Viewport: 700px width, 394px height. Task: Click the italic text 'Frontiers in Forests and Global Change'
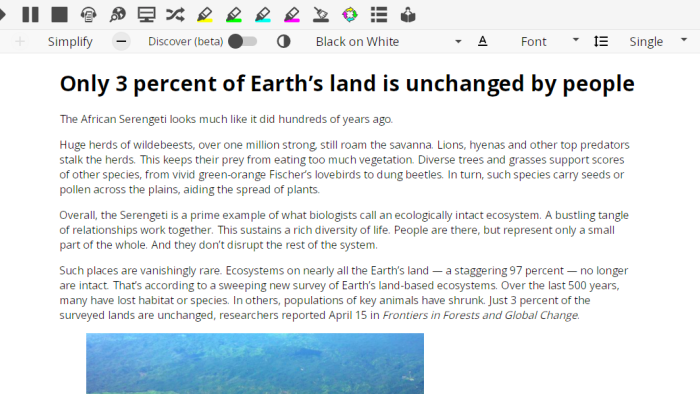pyautogui.click(x=480, y=315)
